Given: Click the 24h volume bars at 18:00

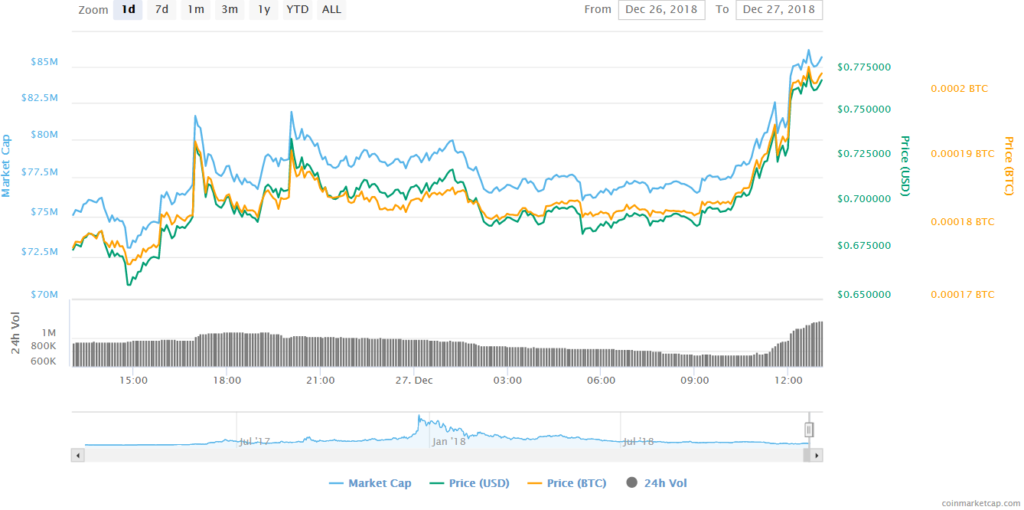Looking at the screenshot, I should 227,350.
